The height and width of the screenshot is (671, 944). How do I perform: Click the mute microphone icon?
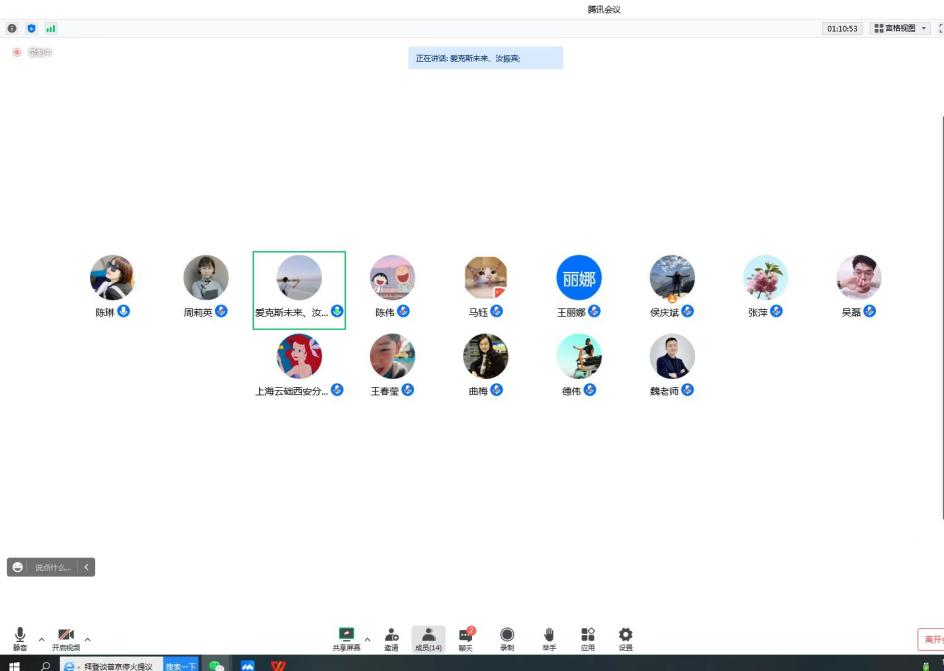click(x=20, y=636)
